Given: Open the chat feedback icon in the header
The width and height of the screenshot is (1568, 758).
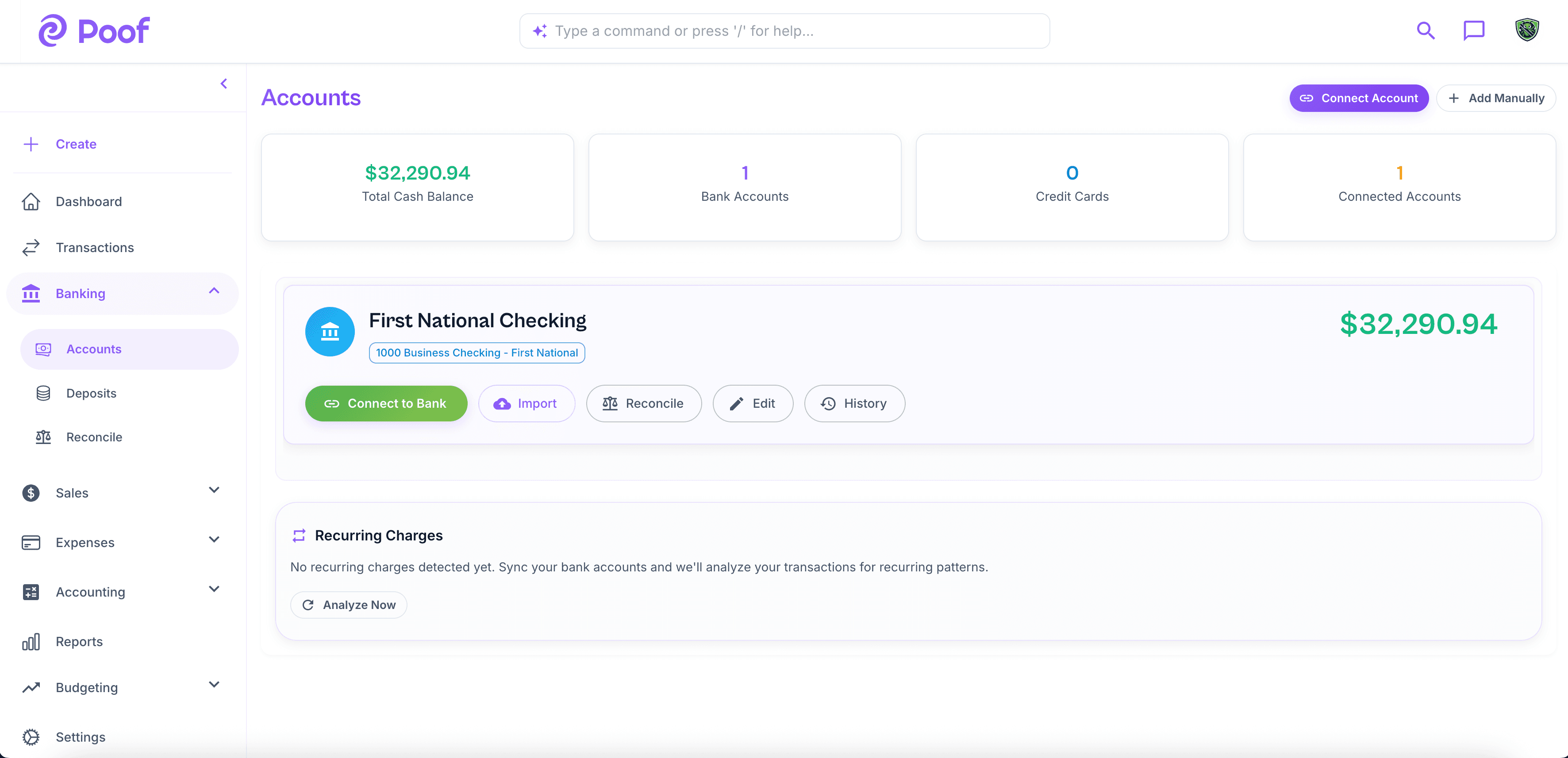Looking at the screenshot, I should coord(1474,31).
